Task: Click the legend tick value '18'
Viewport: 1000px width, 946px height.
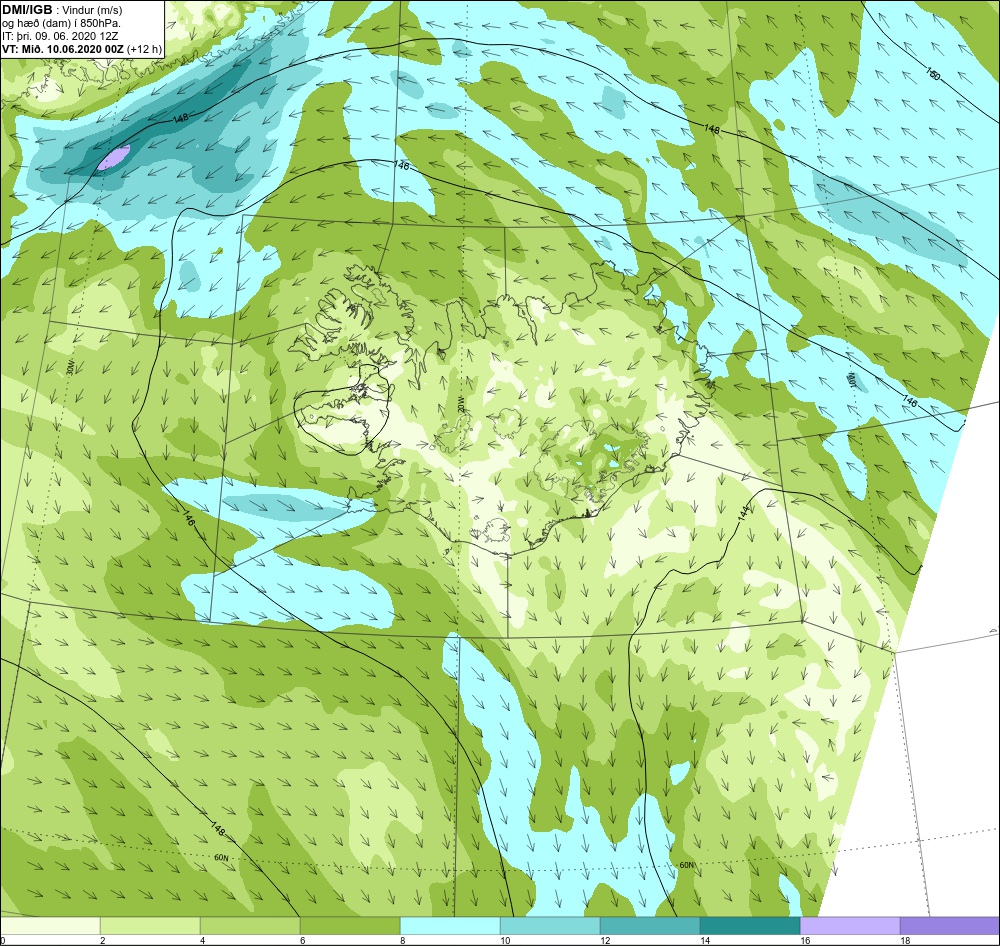Action: click(x=905, y=940)
